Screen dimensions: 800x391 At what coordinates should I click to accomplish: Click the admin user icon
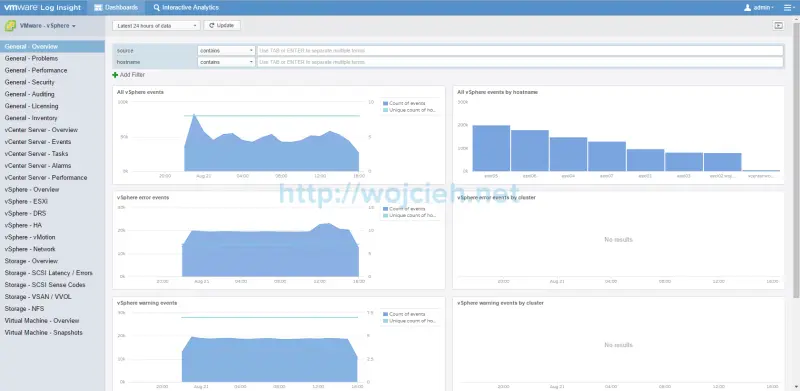tap(747, 8)
